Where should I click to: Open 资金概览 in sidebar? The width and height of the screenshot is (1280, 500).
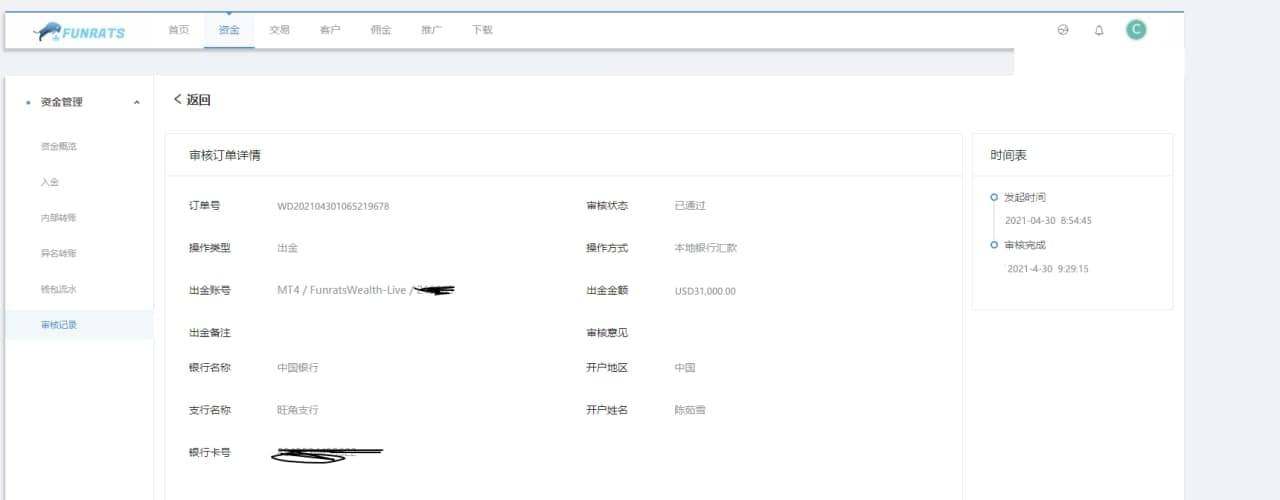click(58, 146)
